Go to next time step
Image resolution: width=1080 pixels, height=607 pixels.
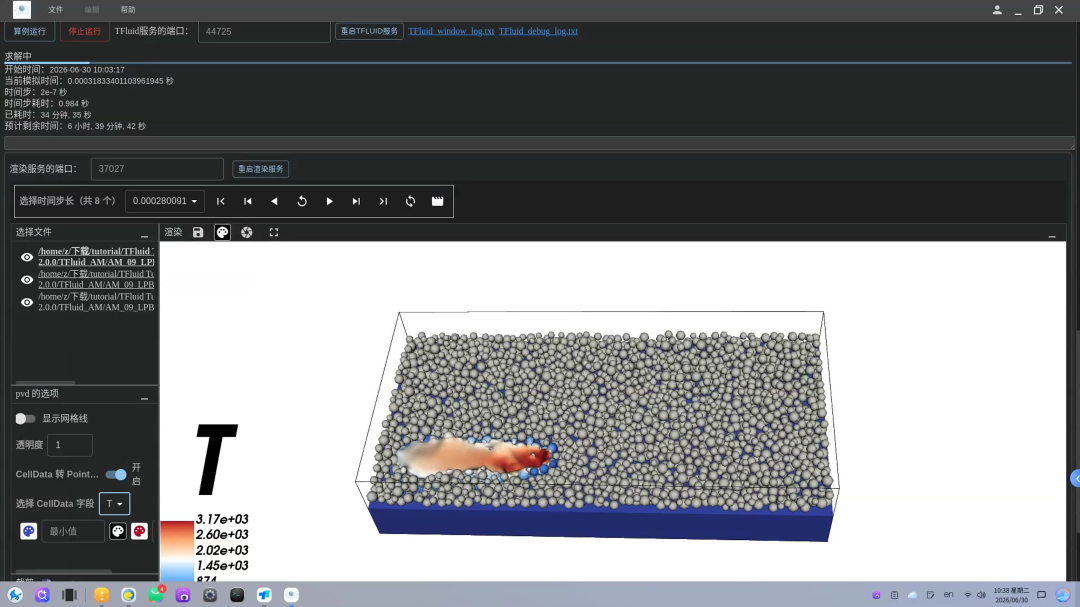(x=356, y=201)
